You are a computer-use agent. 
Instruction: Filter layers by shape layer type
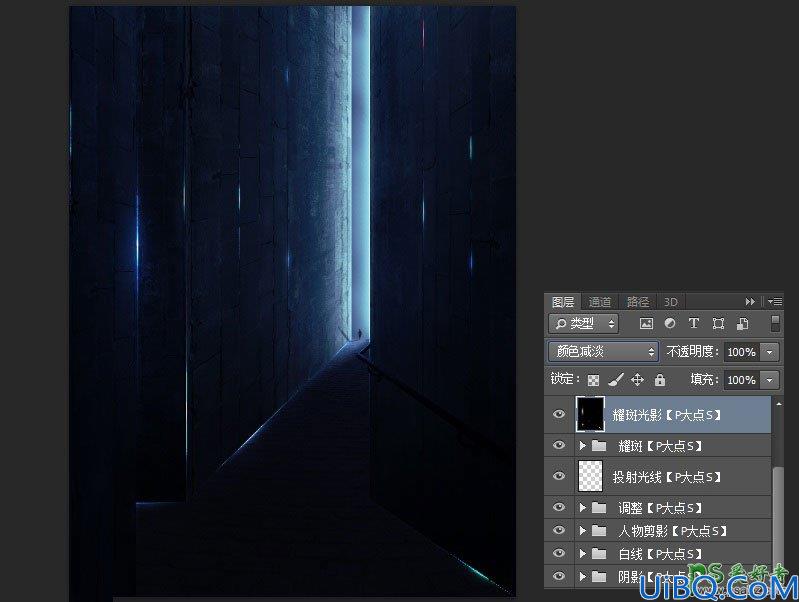[718, 323]
